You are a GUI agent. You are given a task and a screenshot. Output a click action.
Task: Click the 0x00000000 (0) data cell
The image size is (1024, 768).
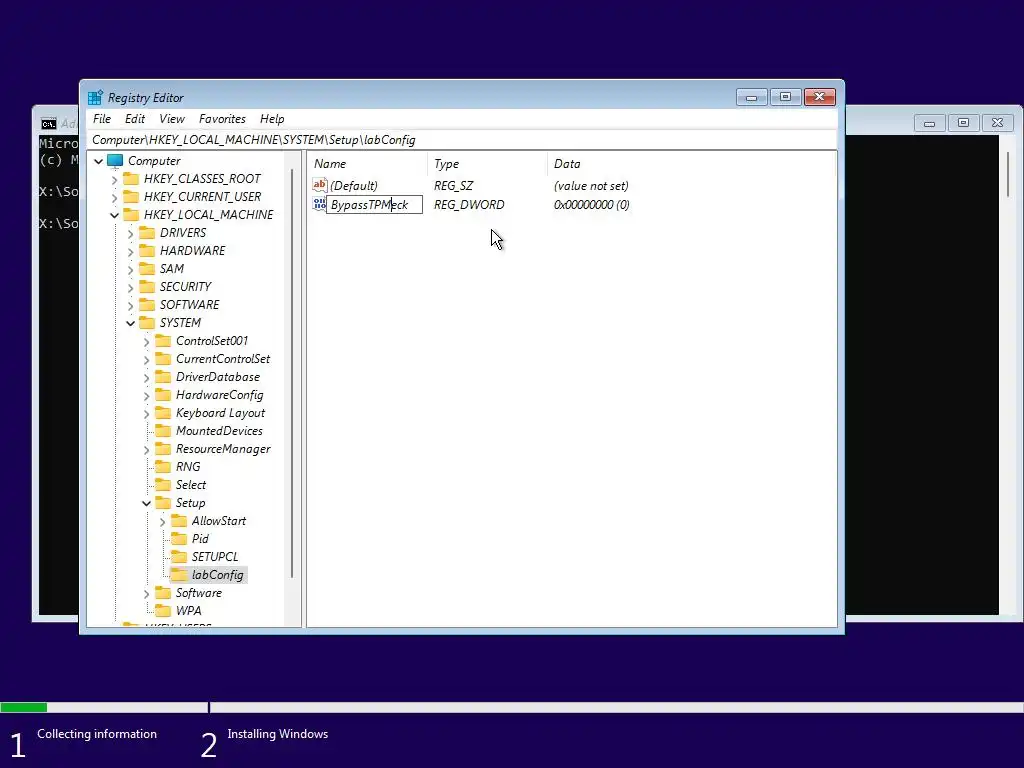[592, 204]
